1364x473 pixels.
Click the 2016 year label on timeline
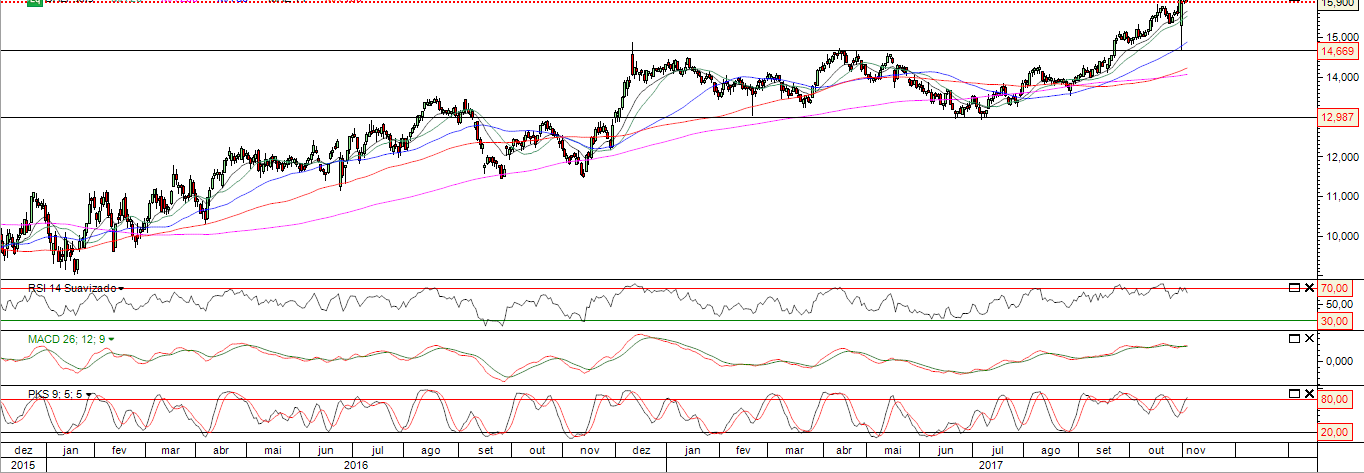tap(356, 465)
